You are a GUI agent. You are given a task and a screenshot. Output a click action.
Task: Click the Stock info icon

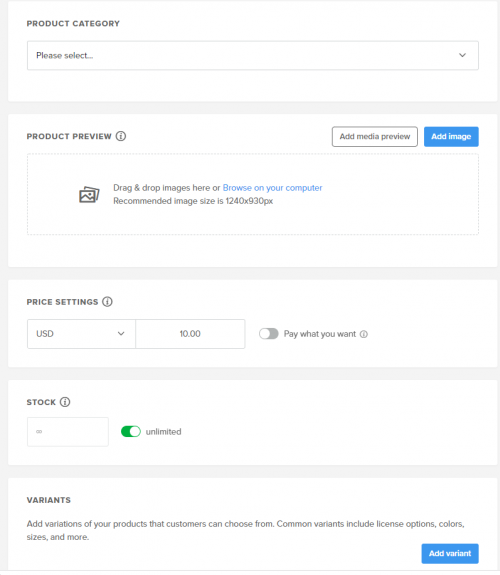(x=65, y=402)
